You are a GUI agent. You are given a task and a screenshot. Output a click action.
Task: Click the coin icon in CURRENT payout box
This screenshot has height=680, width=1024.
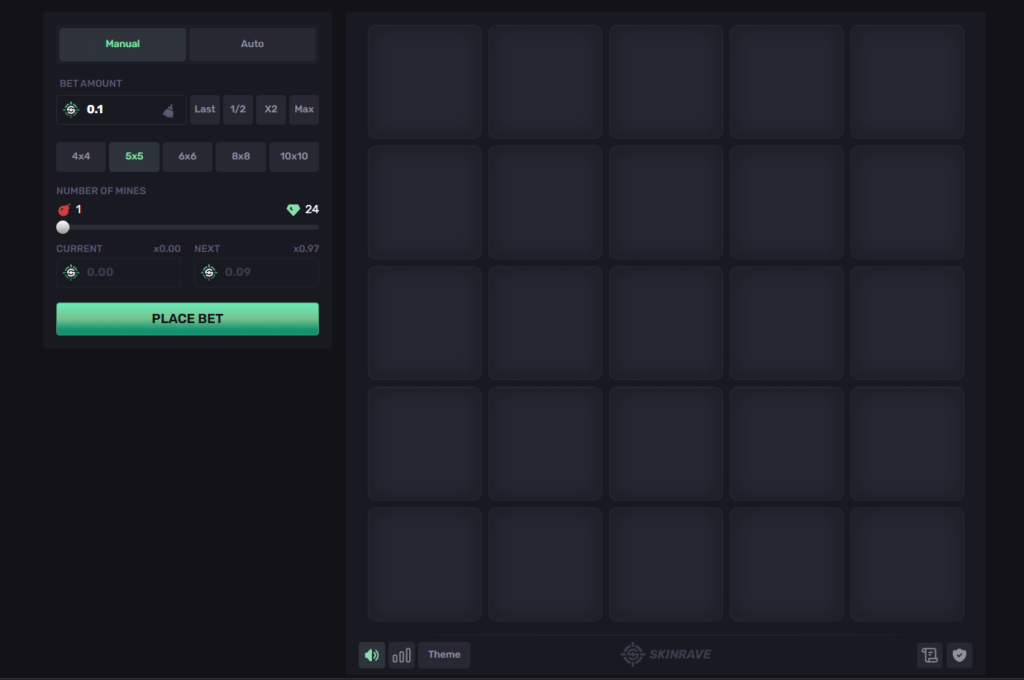tap(71, 272)
